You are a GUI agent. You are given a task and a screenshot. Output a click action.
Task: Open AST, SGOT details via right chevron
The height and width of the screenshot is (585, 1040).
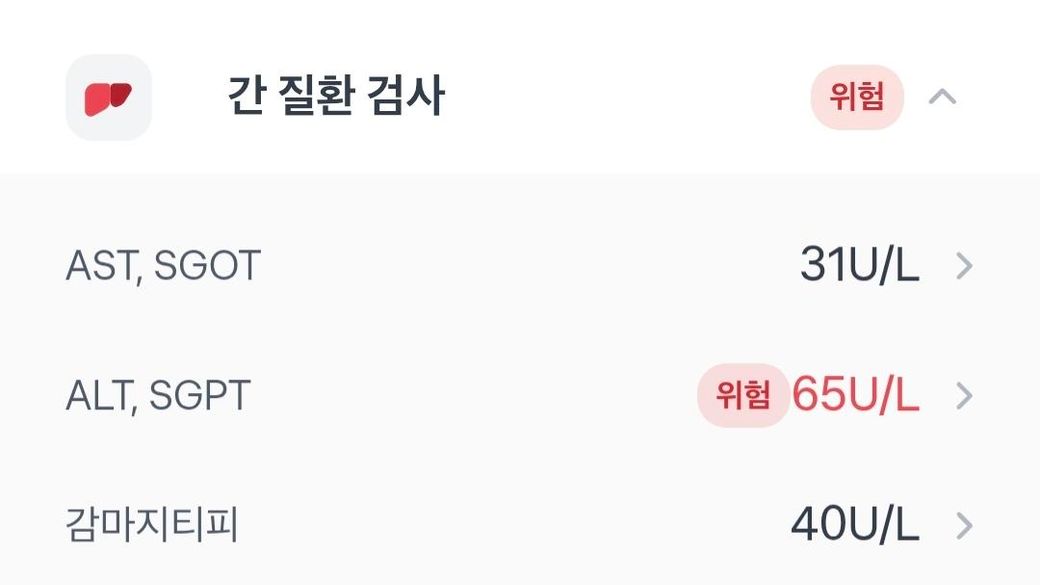point(964,266)
